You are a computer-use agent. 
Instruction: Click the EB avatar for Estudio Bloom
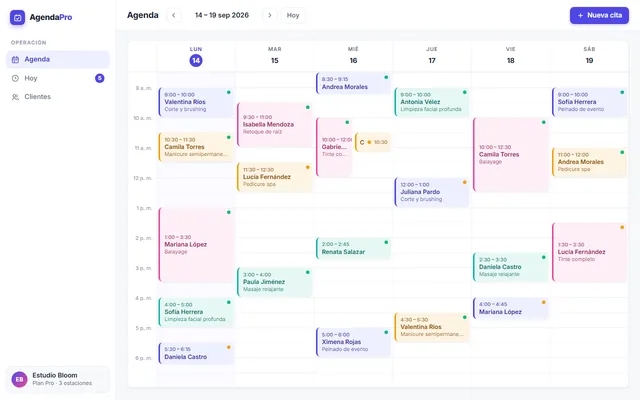(19, 379)
